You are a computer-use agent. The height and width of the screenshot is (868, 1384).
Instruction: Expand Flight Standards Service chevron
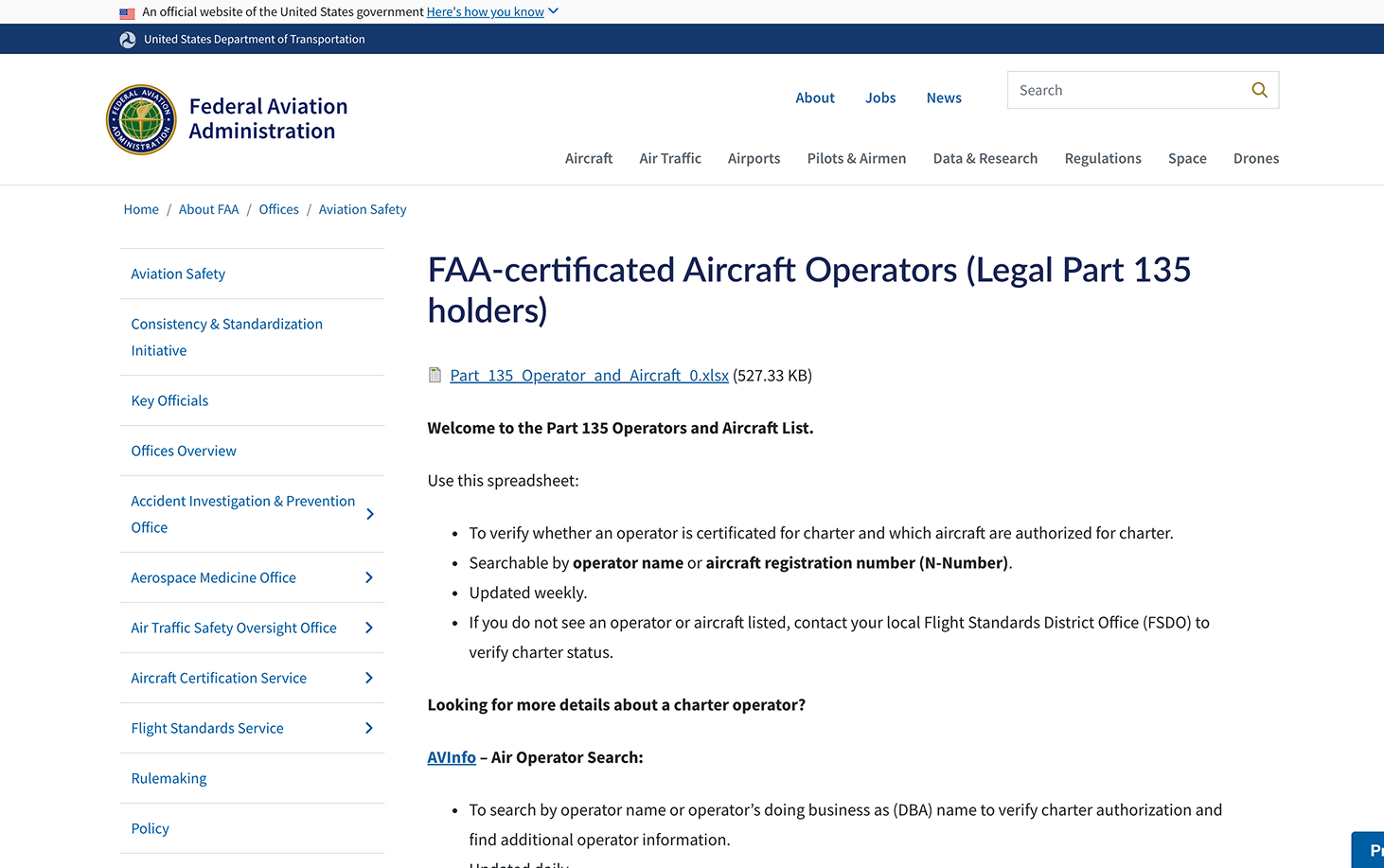(369, 728)
